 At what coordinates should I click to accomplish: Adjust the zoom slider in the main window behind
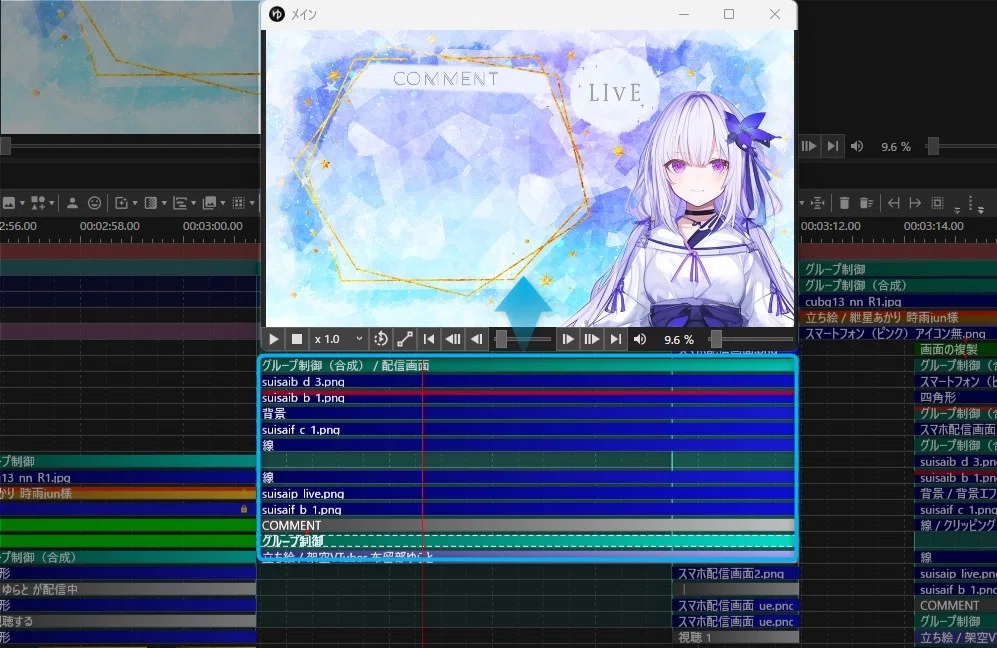pos(961,146)
